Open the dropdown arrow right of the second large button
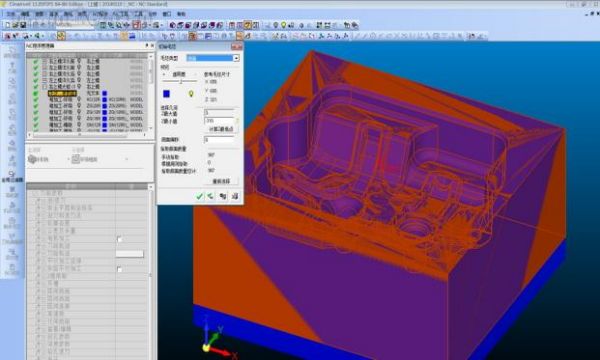The image size is (600, 360). click(x=127, y=159)
